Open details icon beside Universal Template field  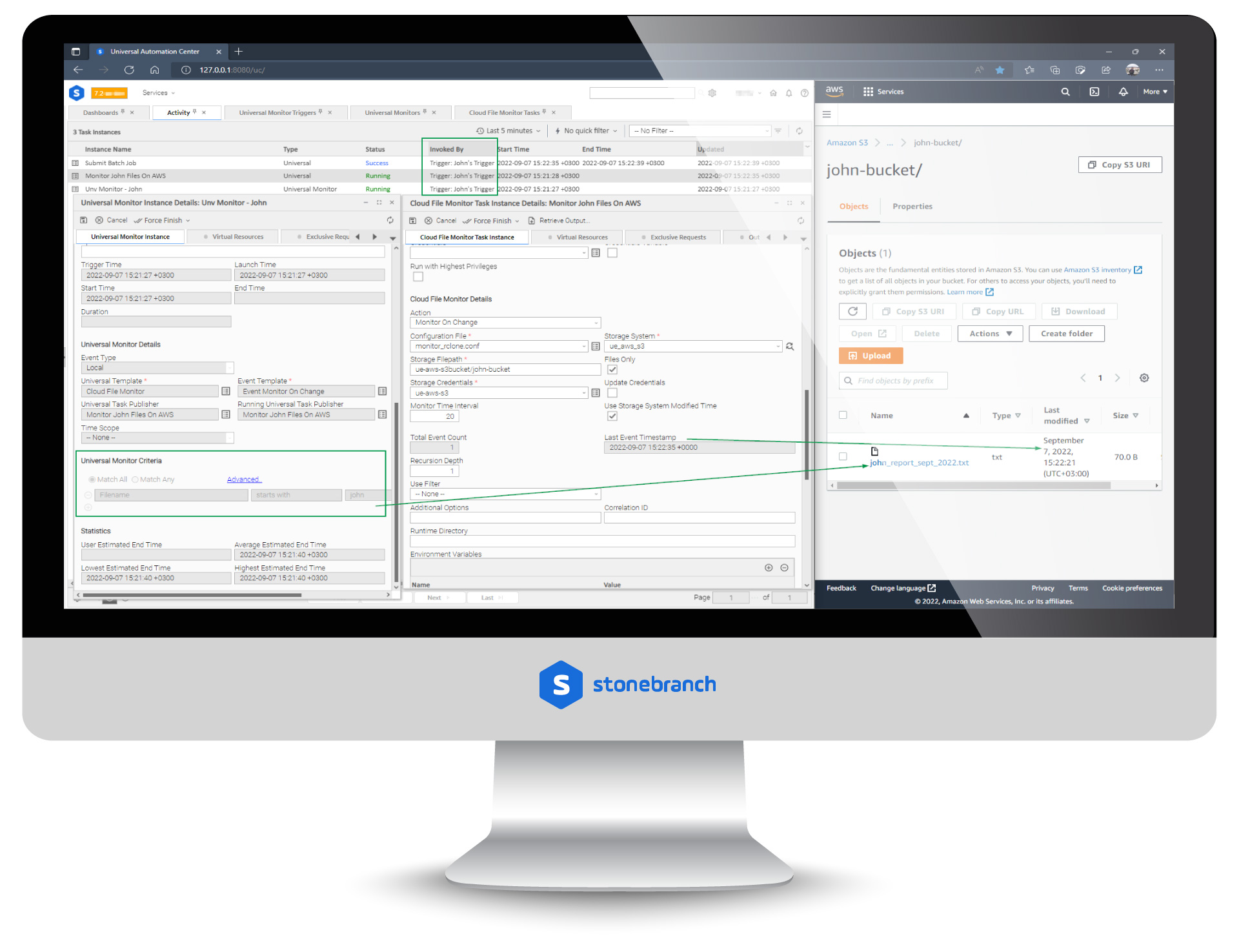pyautogui.click(x=226, y=391)
